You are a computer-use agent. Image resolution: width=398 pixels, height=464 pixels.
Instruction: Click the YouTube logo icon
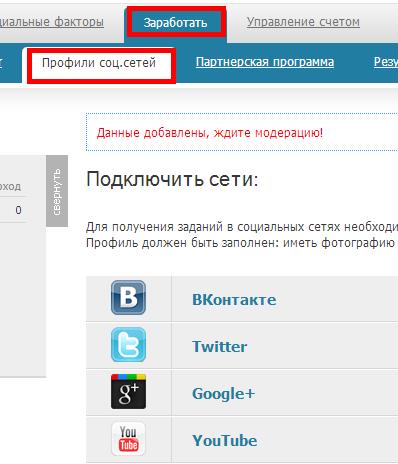coord(128,439)
